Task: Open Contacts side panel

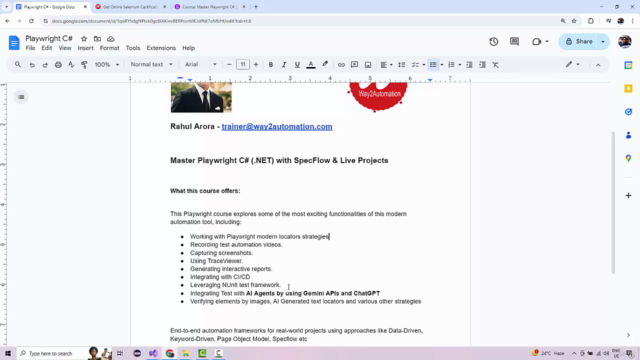Action: (628, 135)
